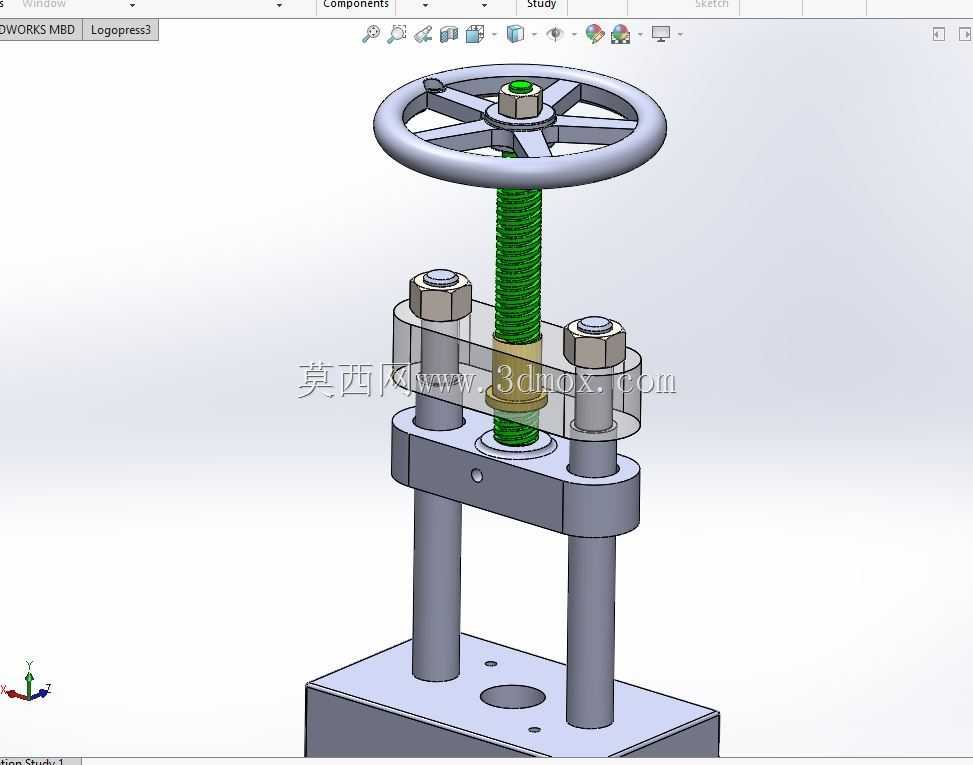Click the Study toolbar label
The height and width of the screenshot is (765, 973).
tap(541, 4)
